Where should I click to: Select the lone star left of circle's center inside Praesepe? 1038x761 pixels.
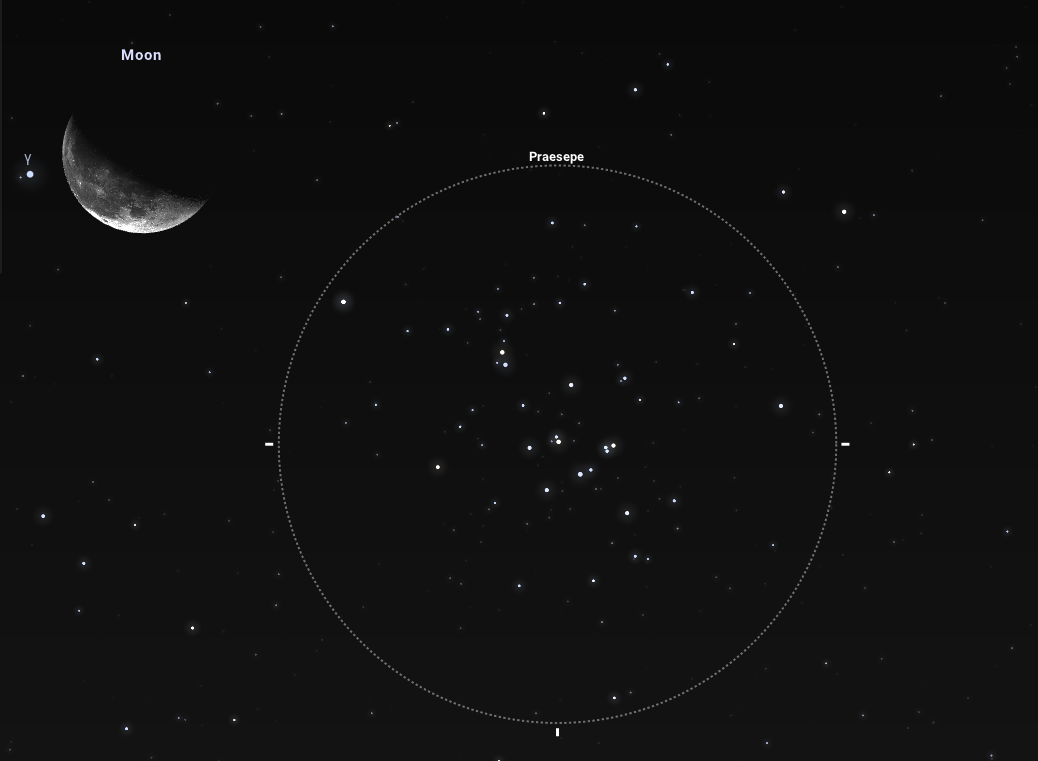[x=437, y=467]
